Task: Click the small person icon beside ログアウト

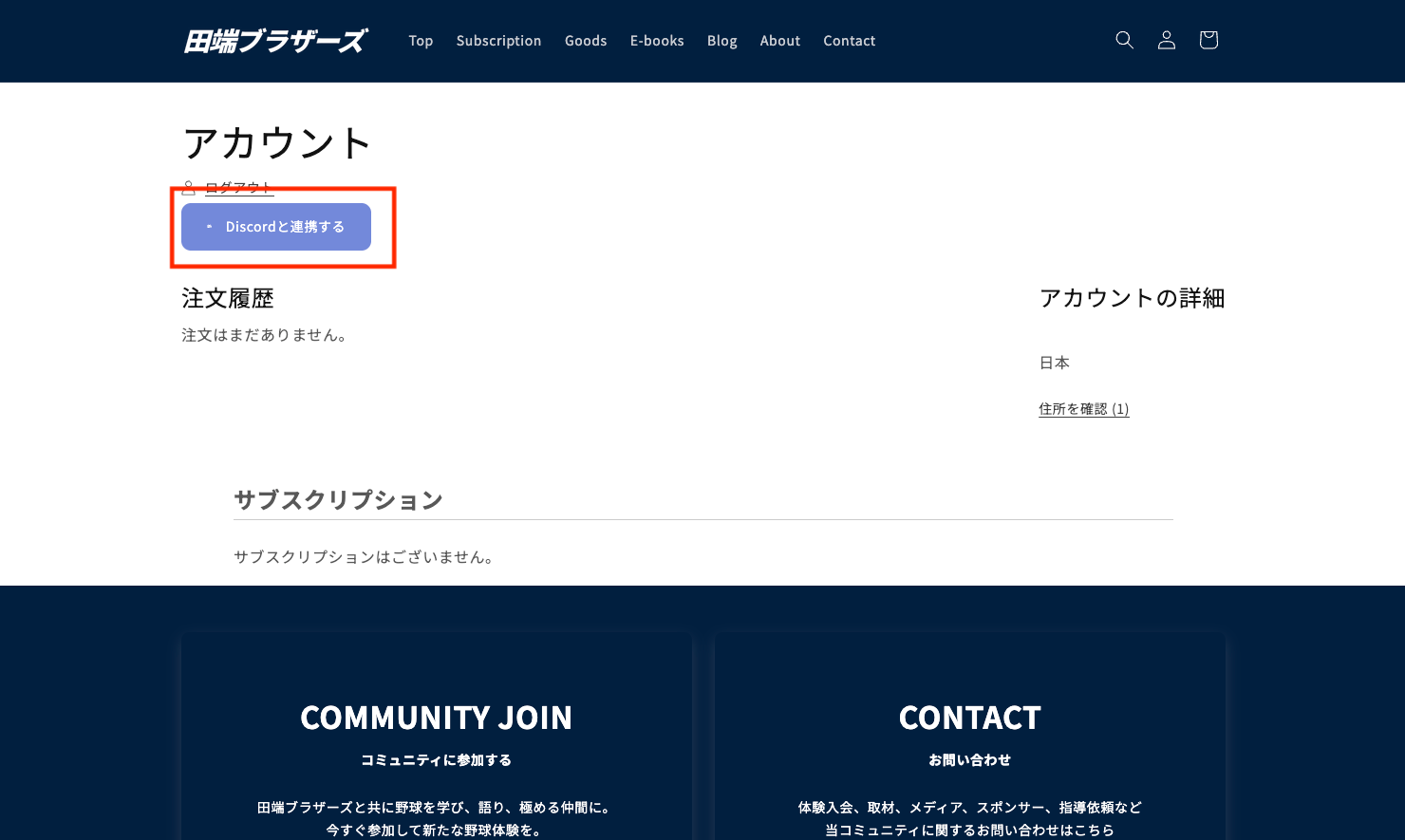Action: [x=189, y=187]
